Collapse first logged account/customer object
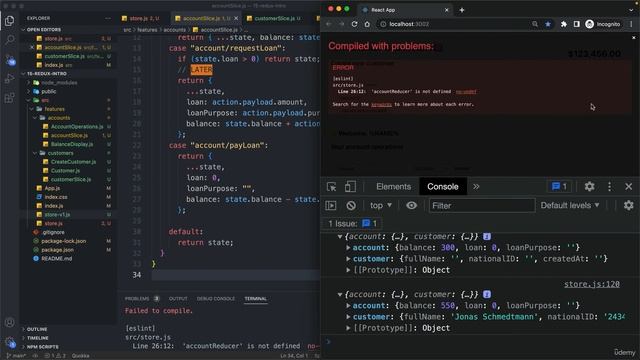This screenshot has height=360, width=640. pyautogui.click(x=340, y=237)
